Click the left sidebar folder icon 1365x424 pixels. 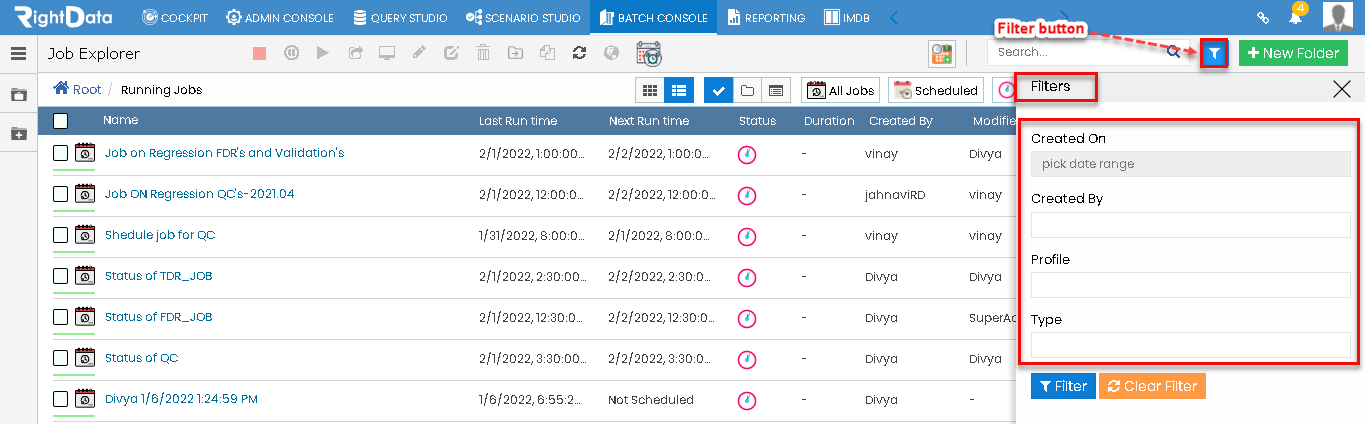(x=18, y=95)
